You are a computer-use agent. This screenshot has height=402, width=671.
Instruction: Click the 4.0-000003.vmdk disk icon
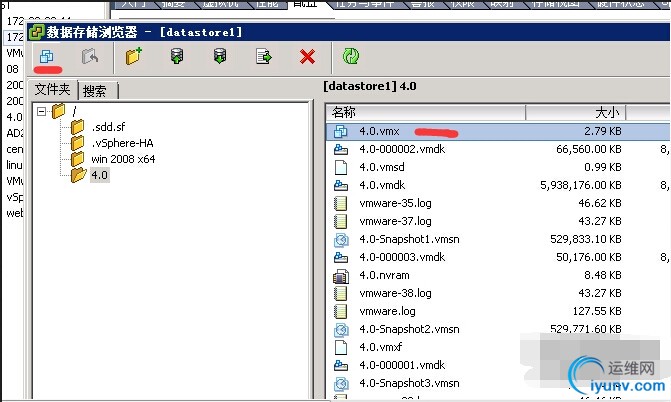click(x=341, y=257)
